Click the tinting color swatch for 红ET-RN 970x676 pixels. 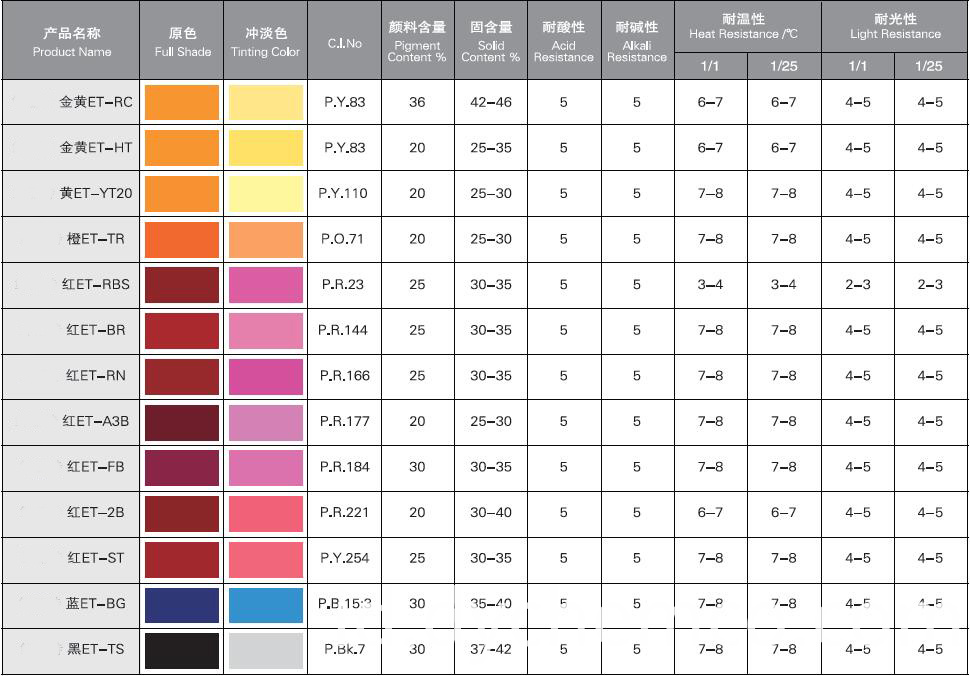click(x=266, y=376)
